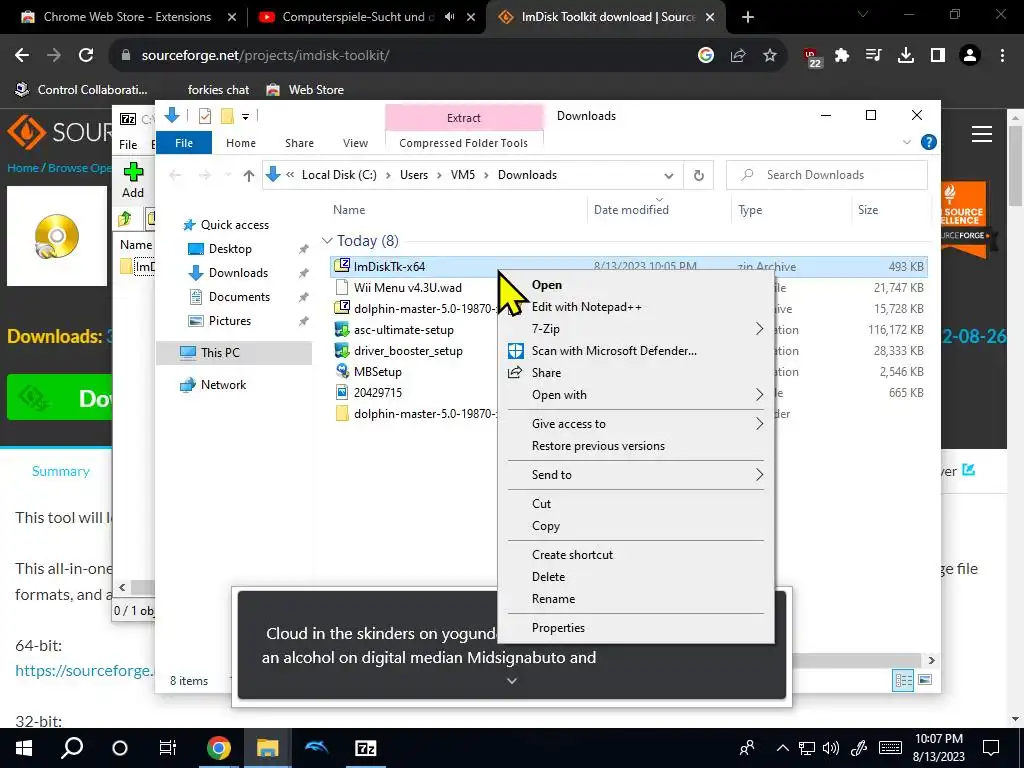Click in Search Downloads field

827,175
